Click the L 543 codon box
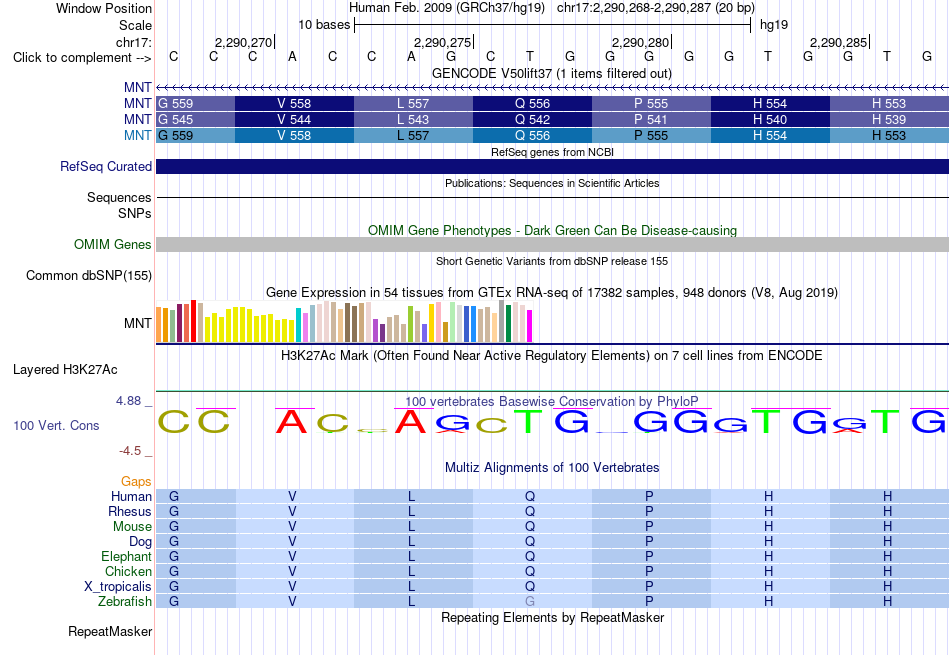The height and width of the screenshot is (655, 950). pos(413,119)
